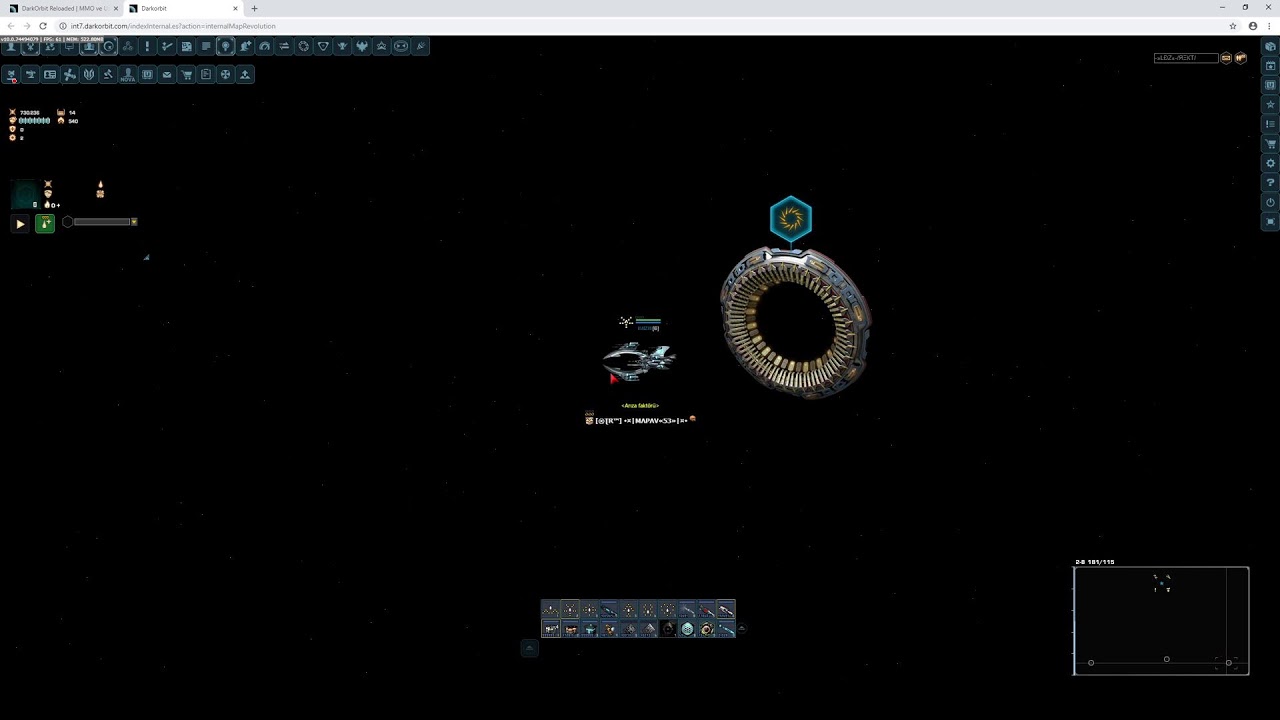
Task: Expand the collapsed panel arrow below the action bar
Action: pos(530,648)
